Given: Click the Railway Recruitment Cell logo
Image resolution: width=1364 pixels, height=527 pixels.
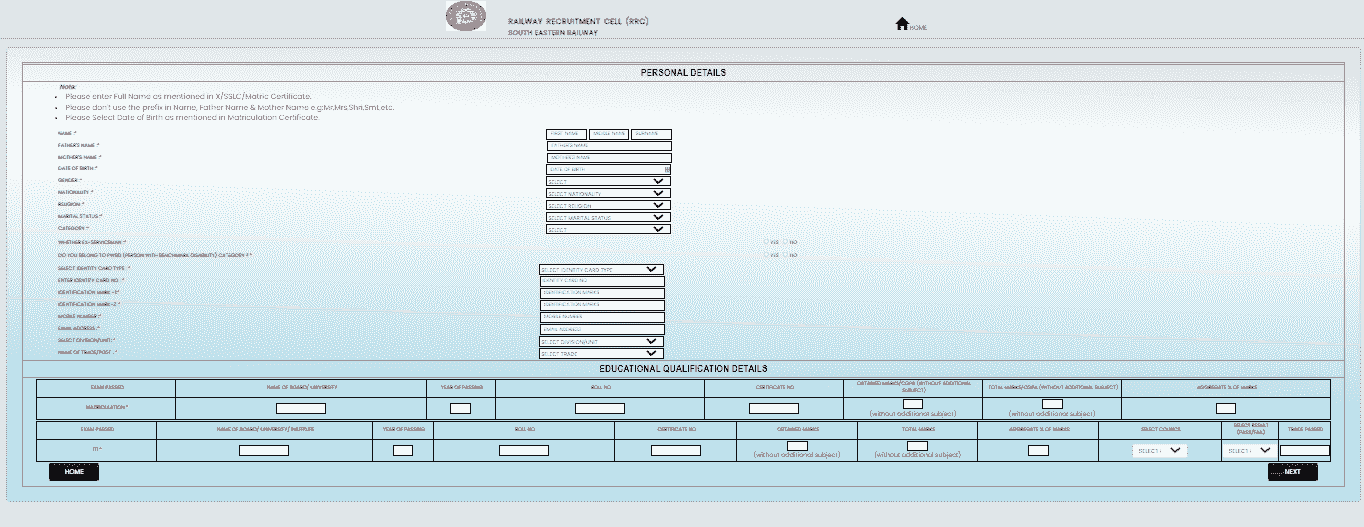Looking at the screenshot, I should click(462, 19).
